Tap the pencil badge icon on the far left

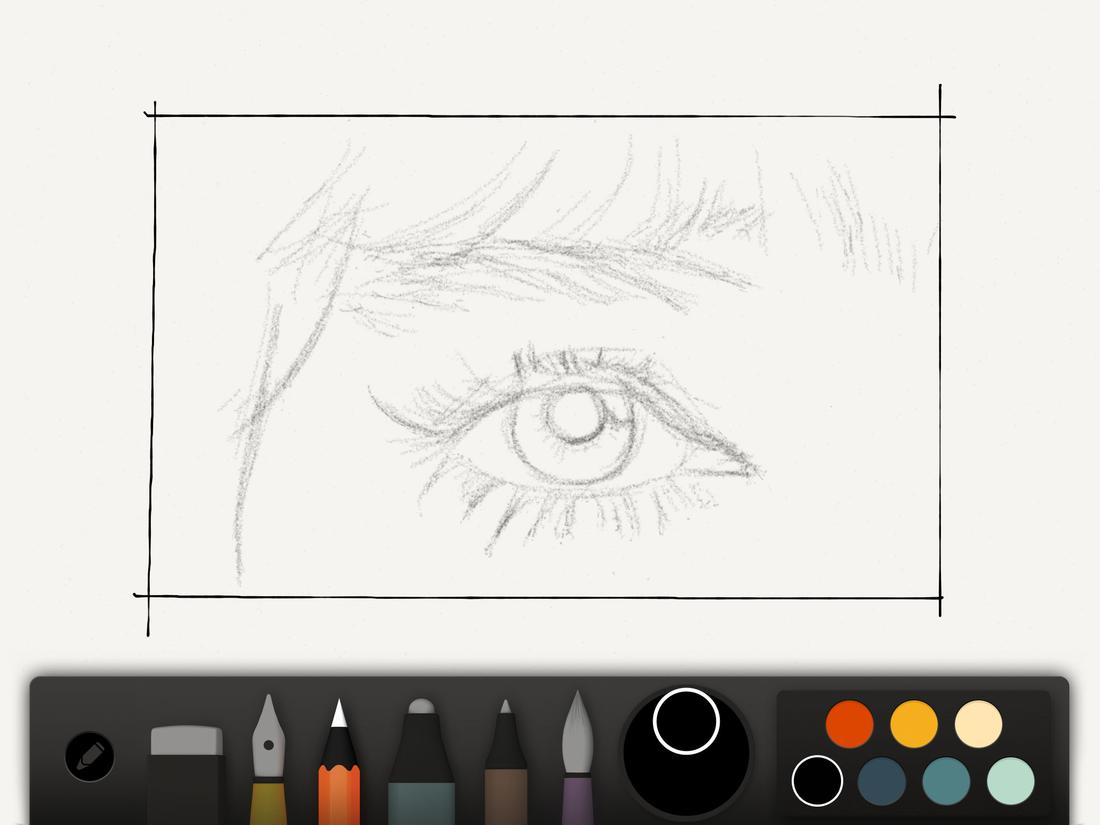click(x=90, y=757)
